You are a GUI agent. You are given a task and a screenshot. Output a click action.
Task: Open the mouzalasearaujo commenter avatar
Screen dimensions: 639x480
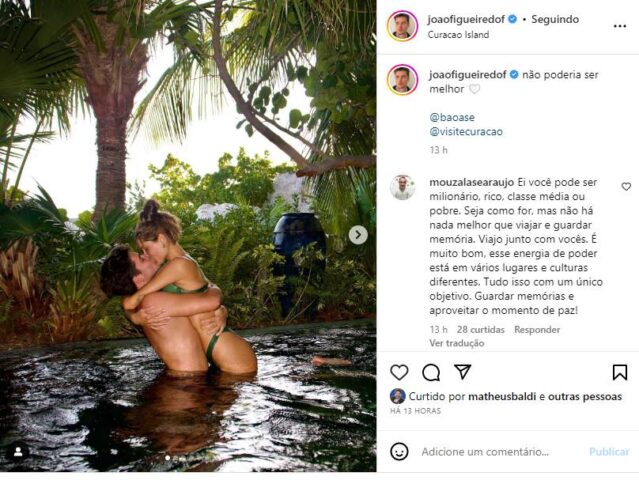coord(402,187)
